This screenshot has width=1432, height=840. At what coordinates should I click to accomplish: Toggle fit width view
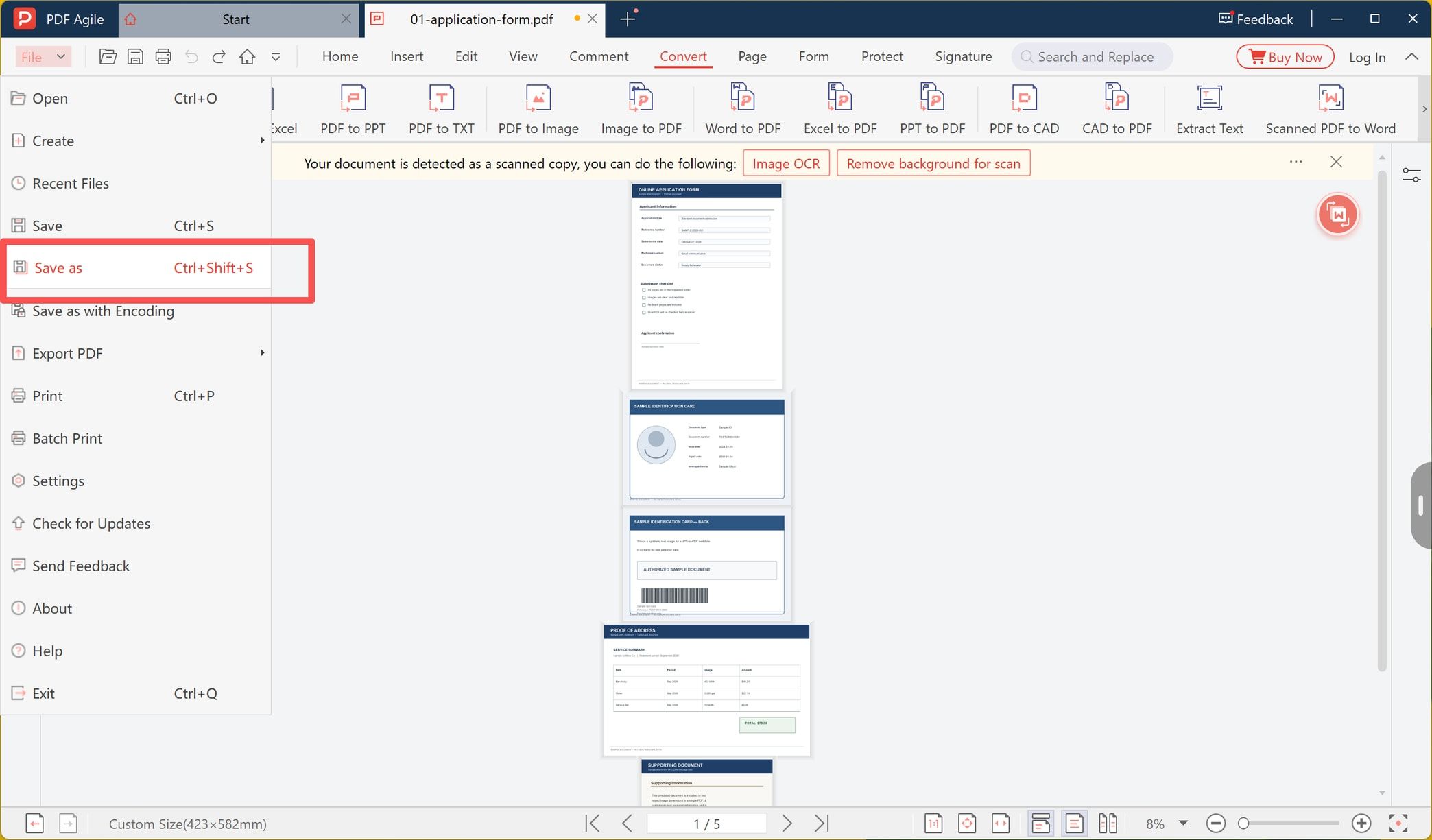[x=1001, y=823]
